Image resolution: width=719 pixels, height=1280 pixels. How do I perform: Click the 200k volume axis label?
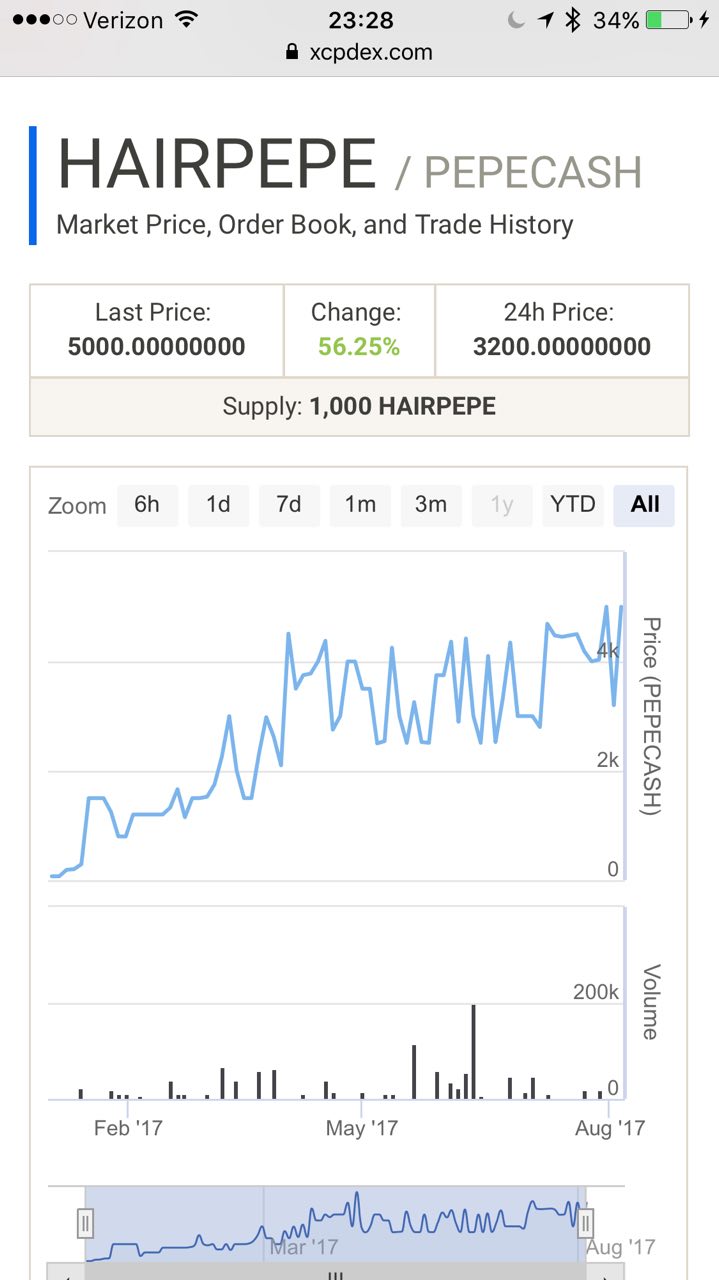pyautogui.click(x=596, y=992)
